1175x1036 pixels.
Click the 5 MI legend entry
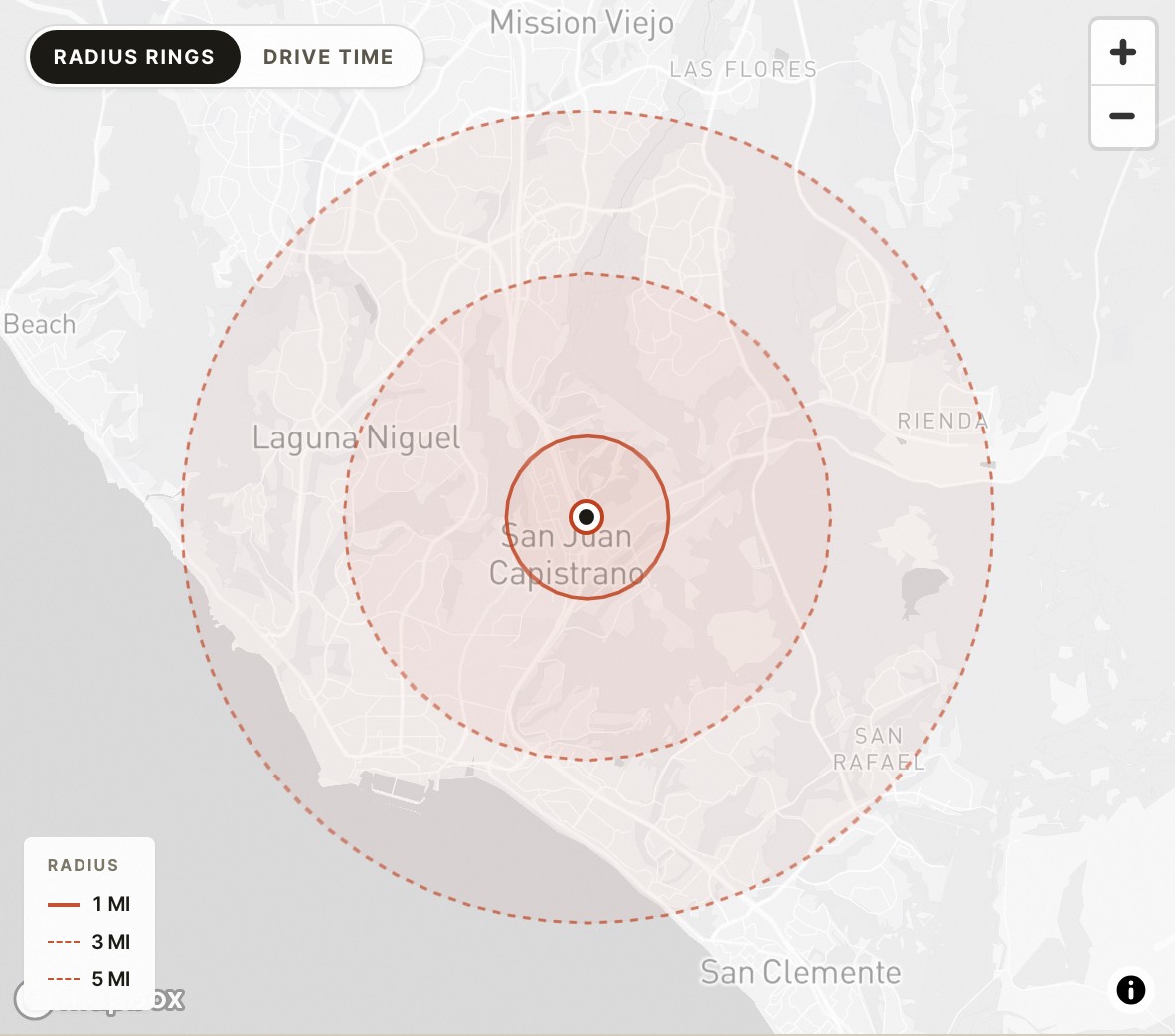[89, 978]
